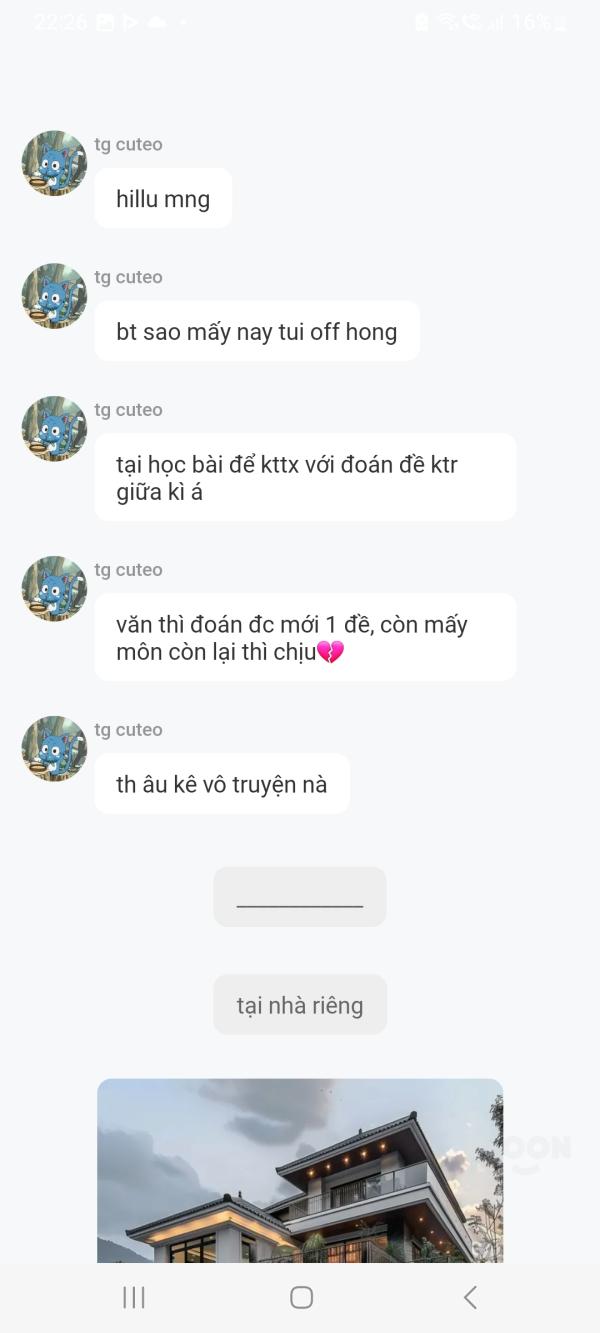Tap the avatar beside the 'th âu kê' message
This screenshot has width=600, height=1333.
pyautogui.click(x=54, y=748)
